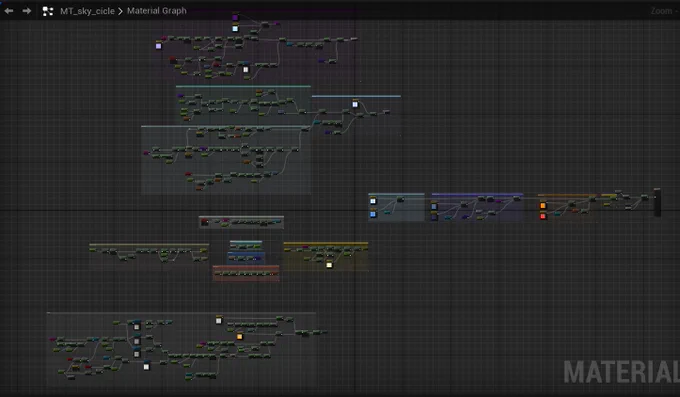Go back with the left arrow button
Image resolution: width=680 pixels, height=397 pixels.
point(9,11)
